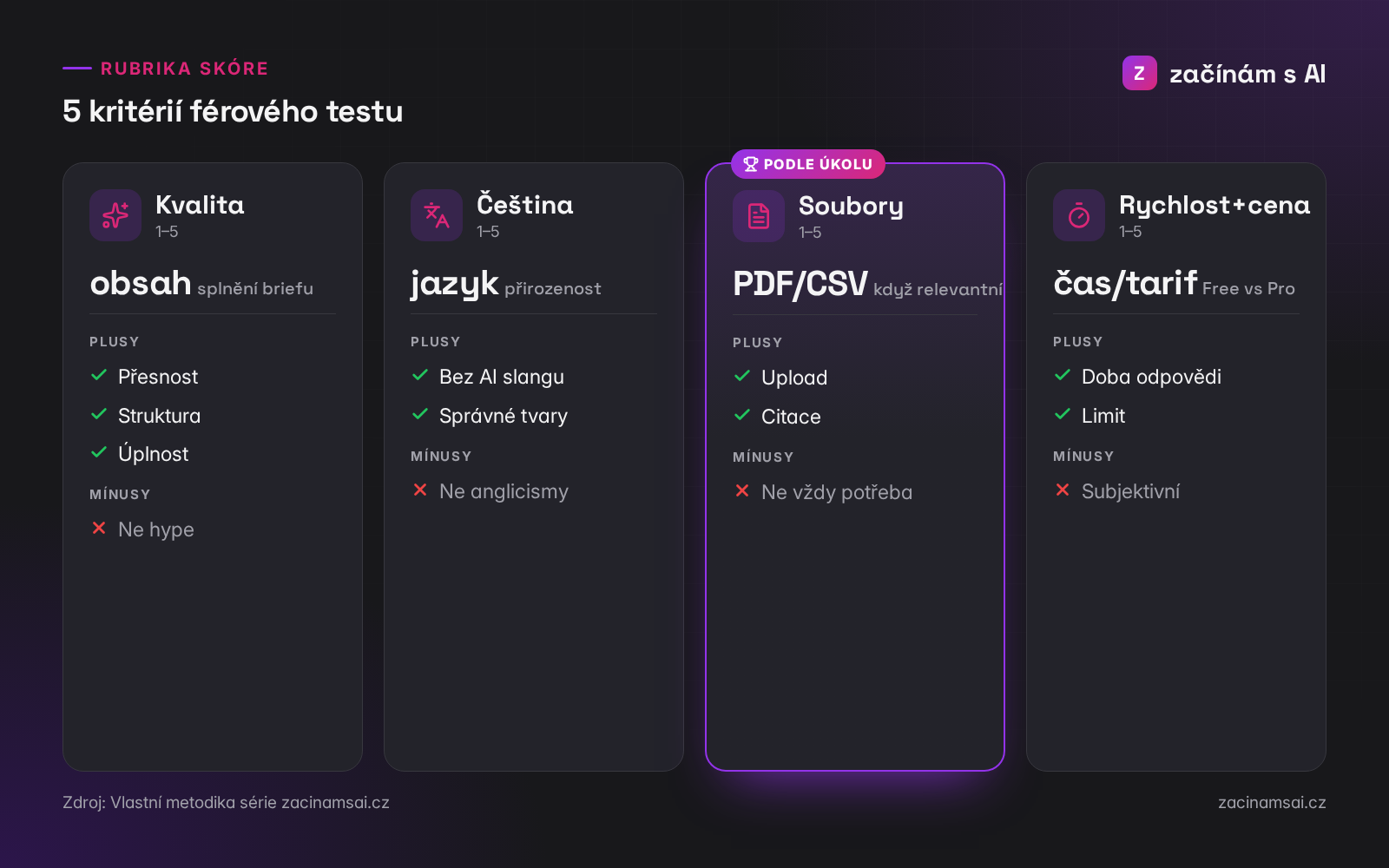Click the green checkmark beside Struktura

click(99, 414)
